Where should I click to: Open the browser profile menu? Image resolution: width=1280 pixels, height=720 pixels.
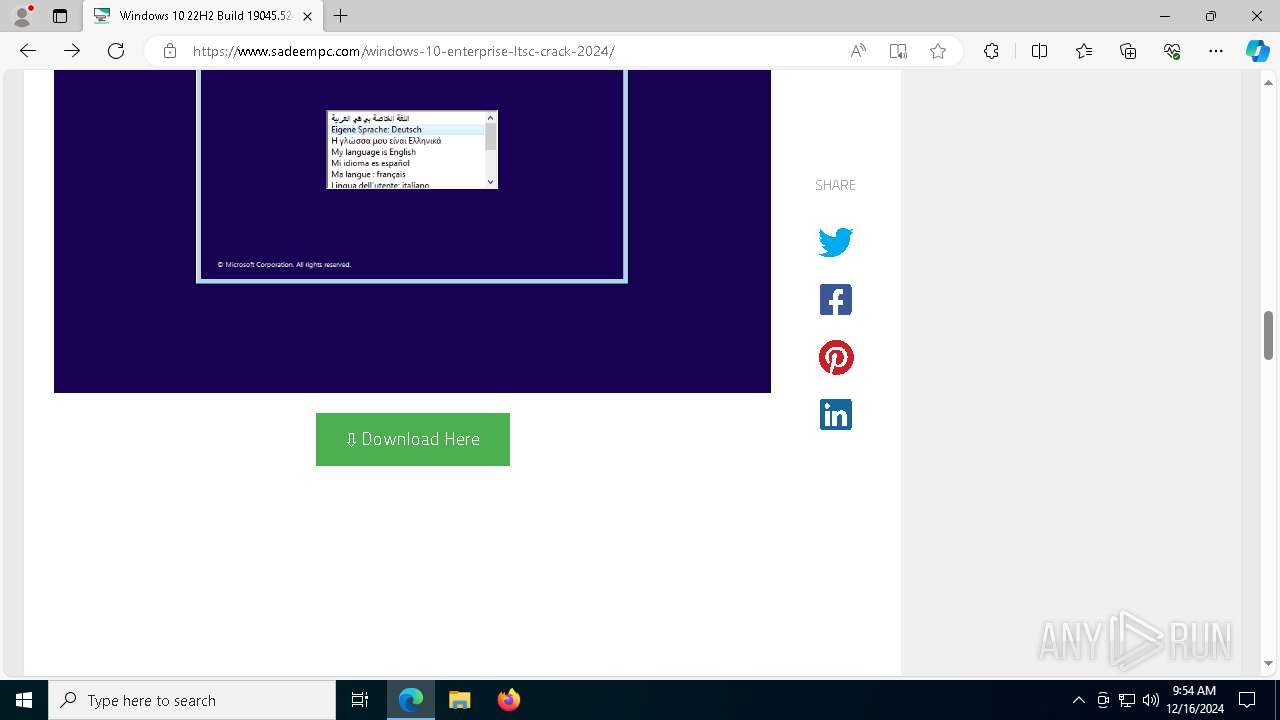point(22,16)
